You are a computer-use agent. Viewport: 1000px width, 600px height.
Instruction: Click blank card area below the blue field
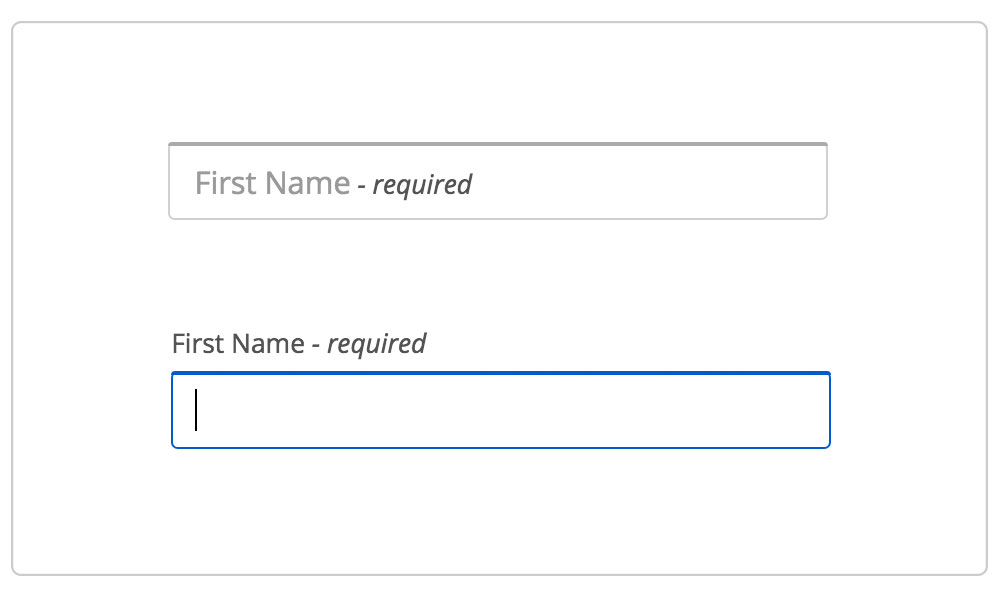pyautogui.click(x=501, y=510)
